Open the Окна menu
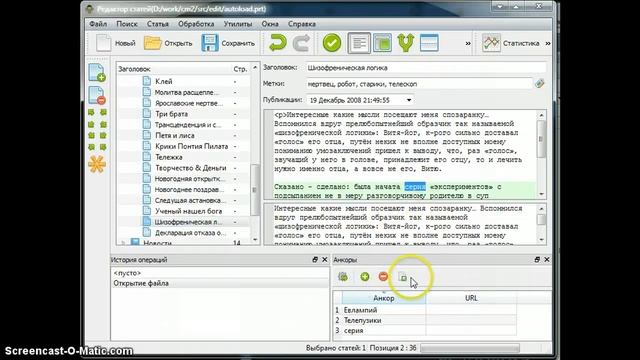Viewport: 640px width, 360px height. (x=270, y=24)
